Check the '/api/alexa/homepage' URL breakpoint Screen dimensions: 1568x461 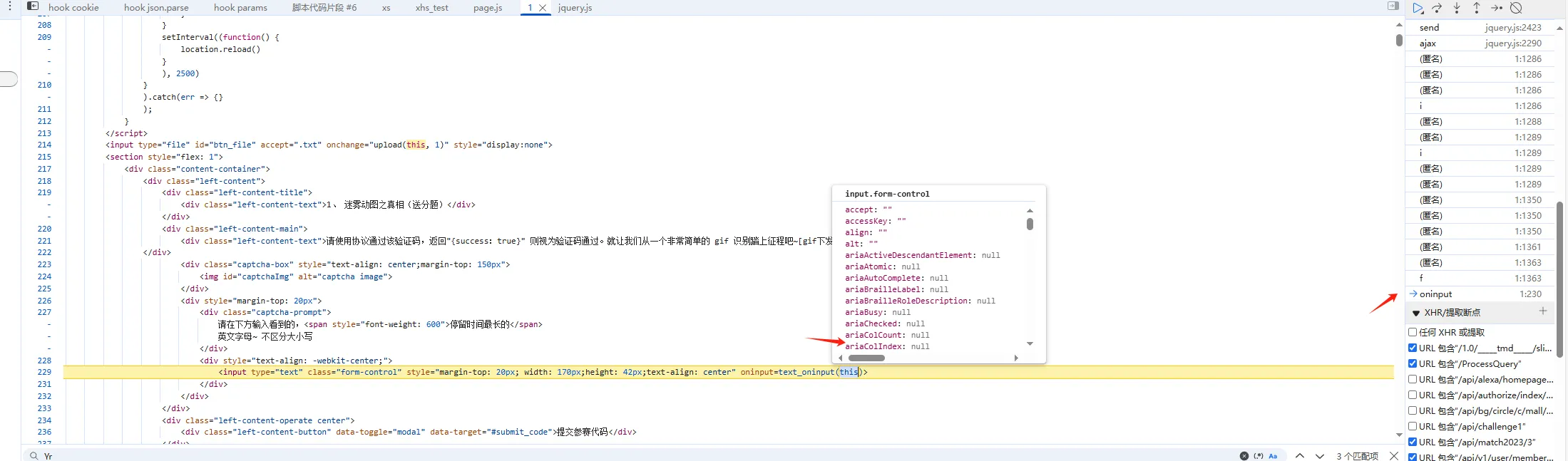(x=1413, y=379)
